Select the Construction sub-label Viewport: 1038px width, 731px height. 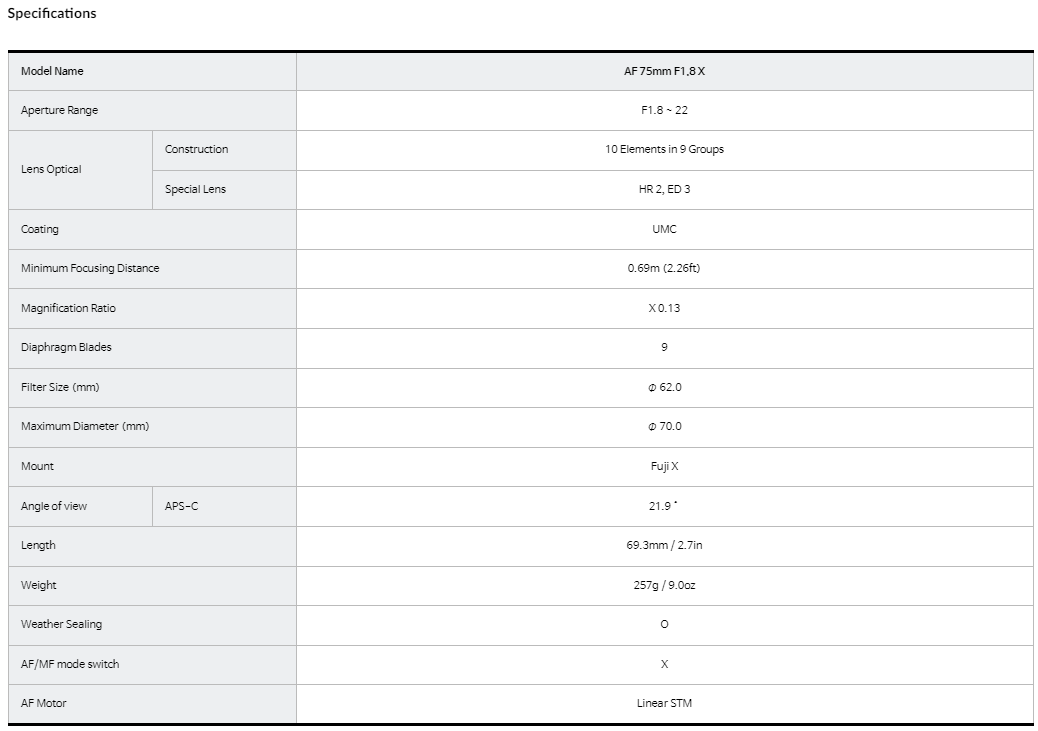point(196,149)
